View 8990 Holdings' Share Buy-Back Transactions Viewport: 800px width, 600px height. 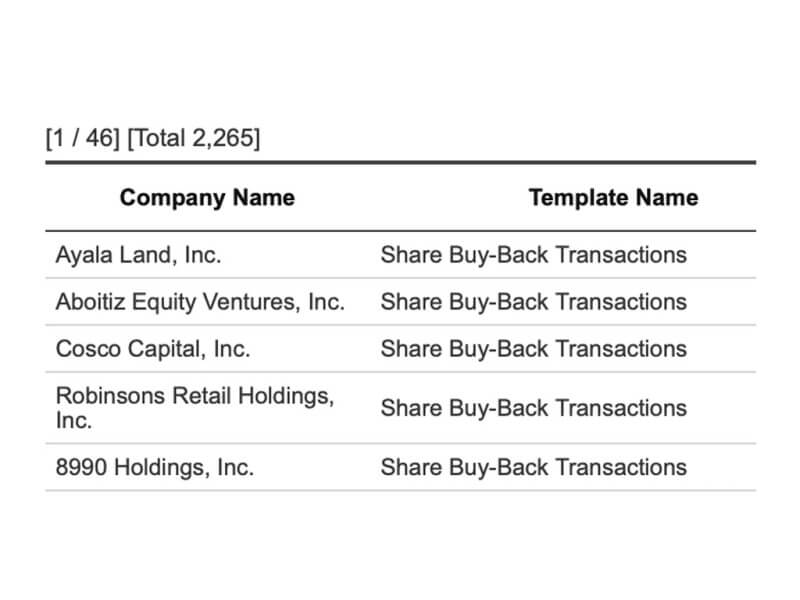(533, 467)
